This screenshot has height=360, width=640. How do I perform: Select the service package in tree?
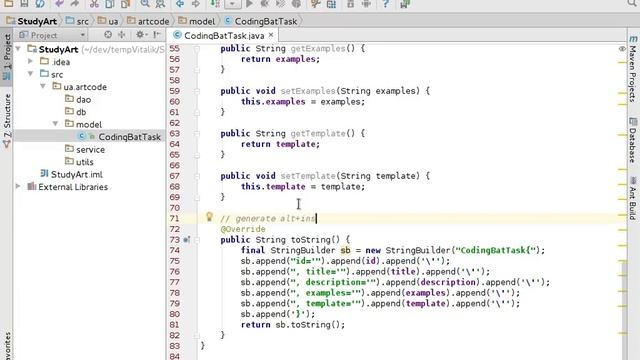point(85,149)
